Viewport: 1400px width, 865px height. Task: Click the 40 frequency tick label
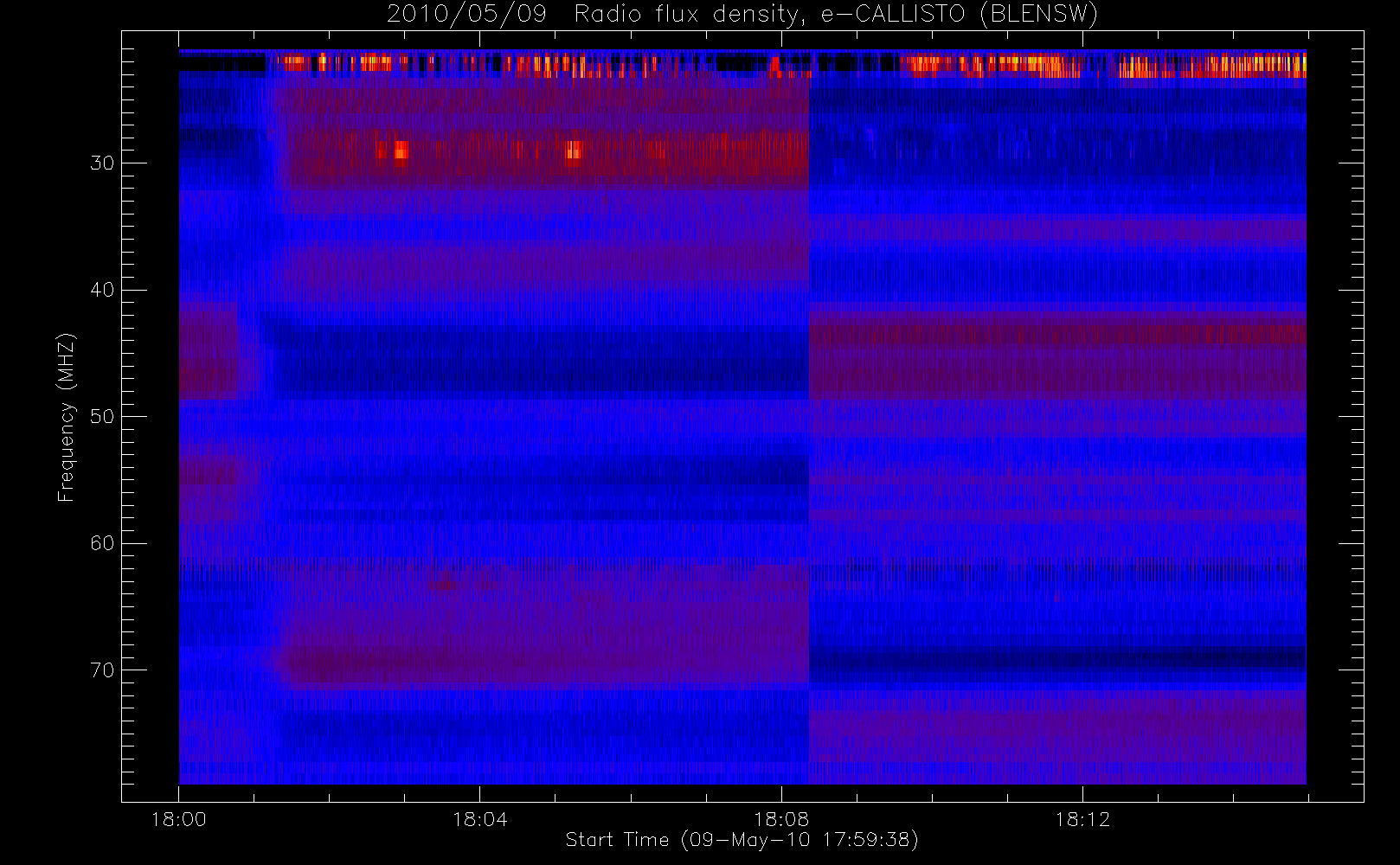102,290
